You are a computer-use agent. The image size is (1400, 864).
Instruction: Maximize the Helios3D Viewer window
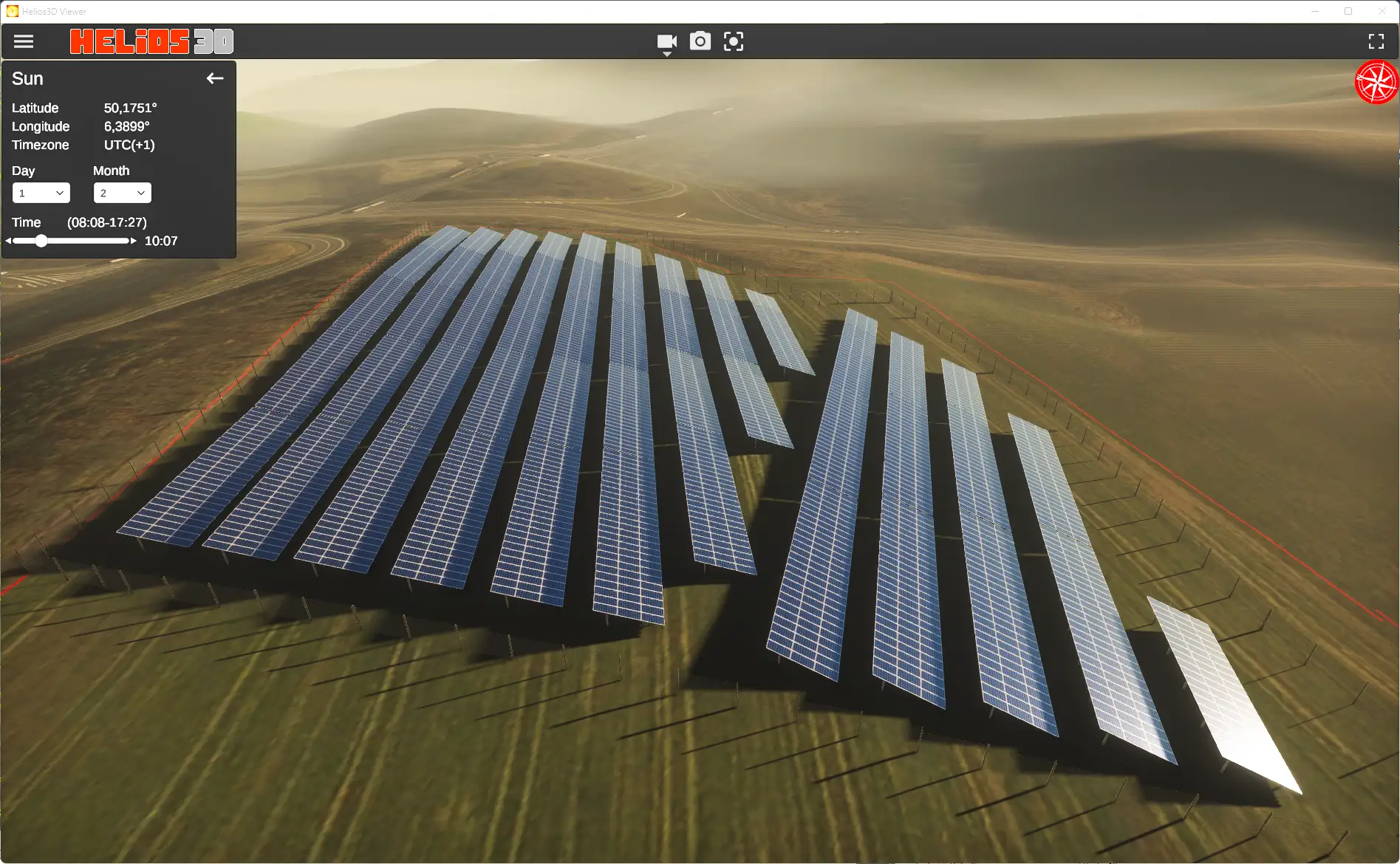[1348, 11]
